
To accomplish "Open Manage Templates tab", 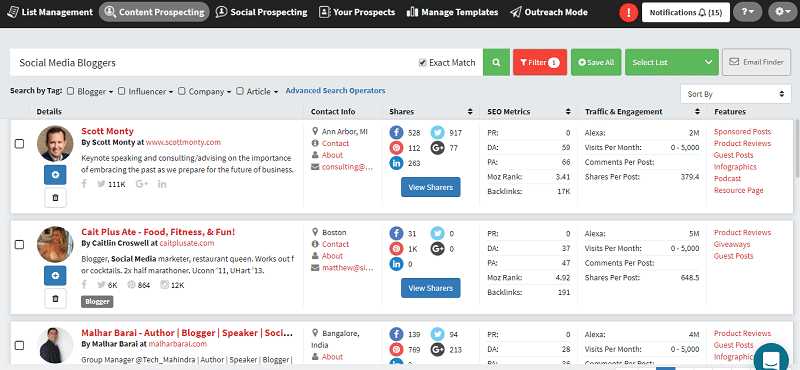I will point(453,12).
